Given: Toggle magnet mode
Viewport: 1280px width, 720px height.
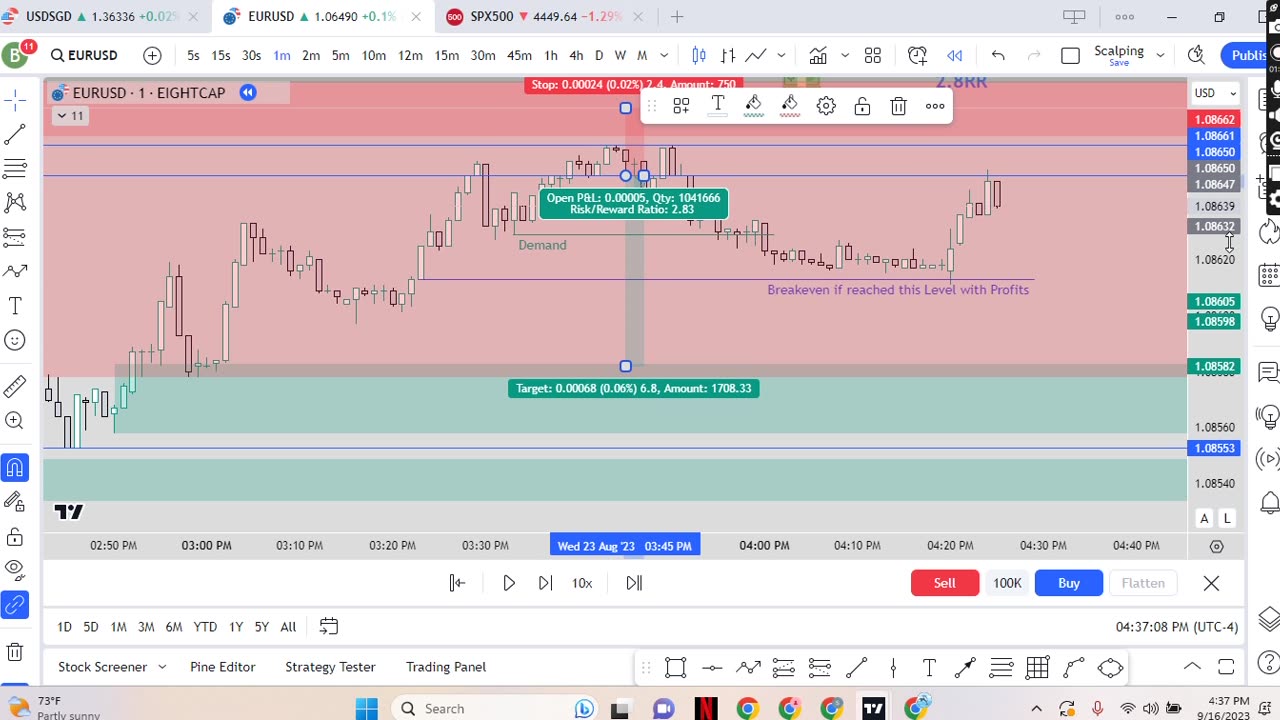Looking at the screenshot, I should tap(15, 467).
